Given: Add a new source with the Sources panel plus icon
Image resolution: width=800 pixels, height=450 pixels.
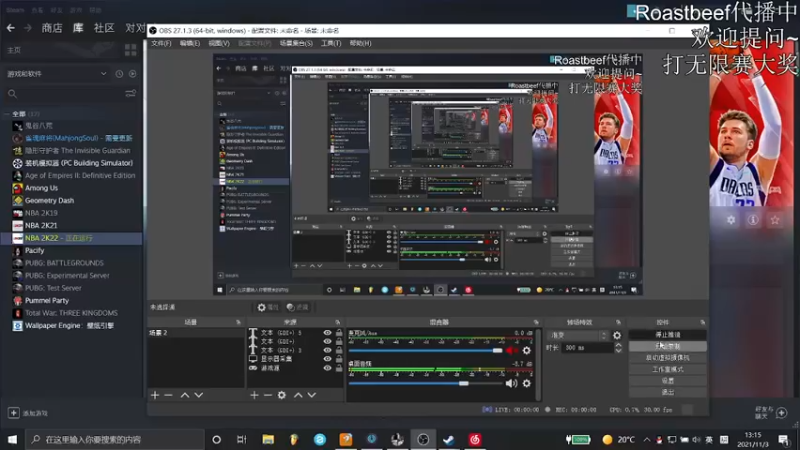Looking at the screenshot, I should pos(254,395).
